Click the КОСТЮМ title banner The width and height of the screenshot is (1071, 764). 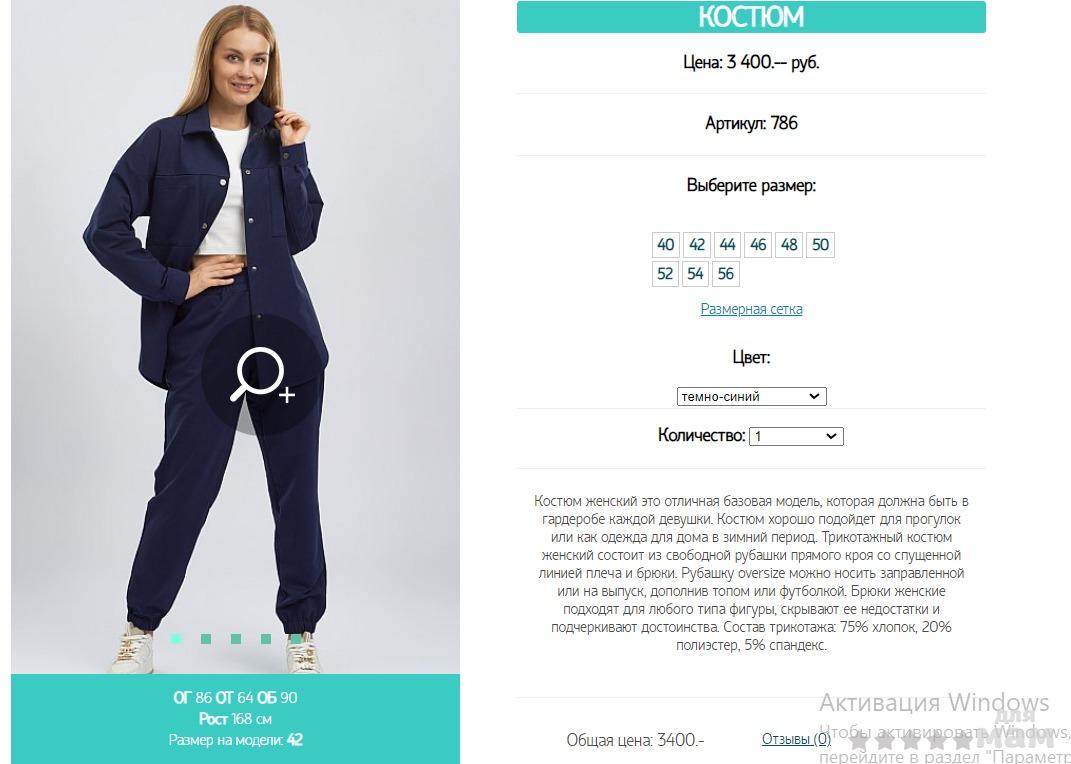751,17
